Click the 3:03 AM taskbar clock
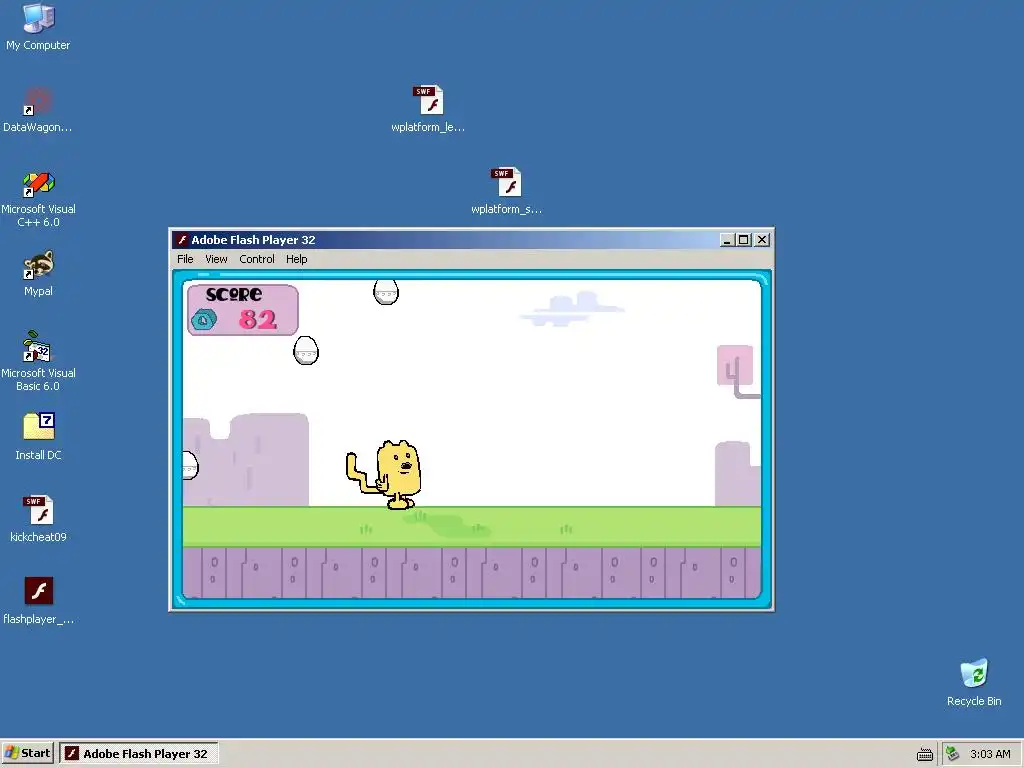The width and height of the screenshot is (1024, 768). (x=990, y=754)
